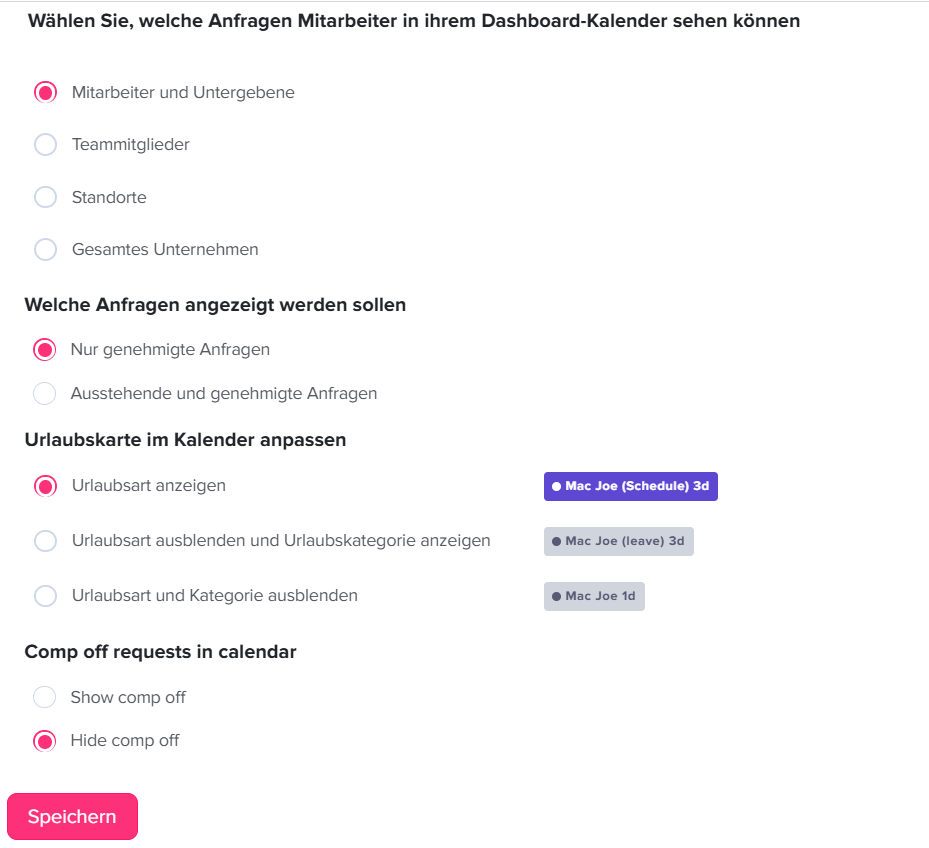
Task: Click the dashboard calendar instructions title
Action: click(413, 20)
